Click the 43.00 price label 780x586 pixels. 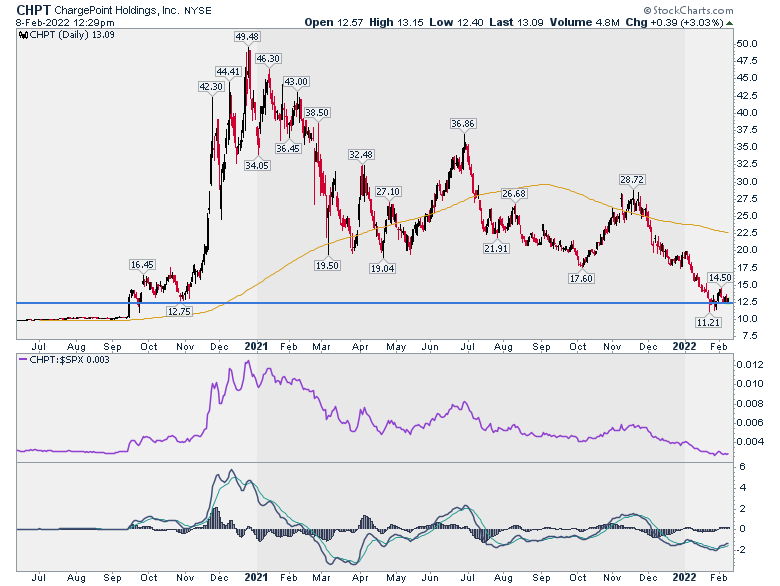point(295,82)
